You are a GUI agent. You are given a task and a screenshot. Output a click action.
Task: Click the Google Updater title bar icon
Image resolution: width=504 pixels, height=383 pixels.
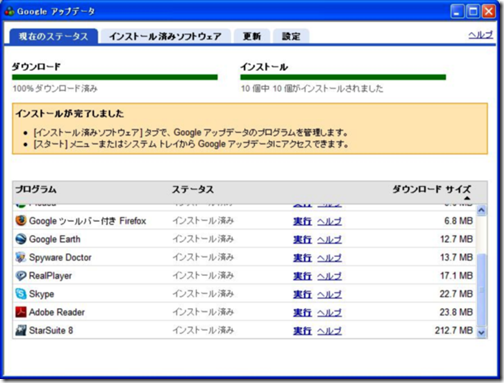(9, 11)
